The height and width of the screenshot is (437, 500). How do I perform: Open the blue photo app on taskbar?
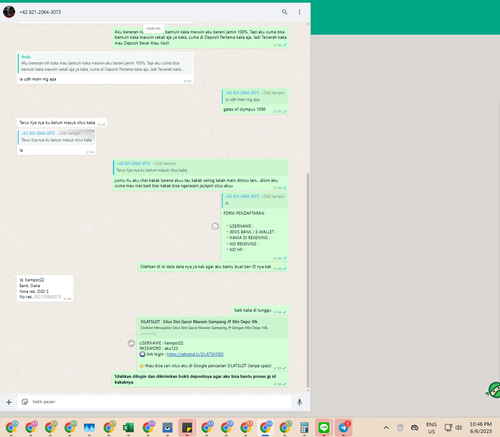tap(89, 427)
